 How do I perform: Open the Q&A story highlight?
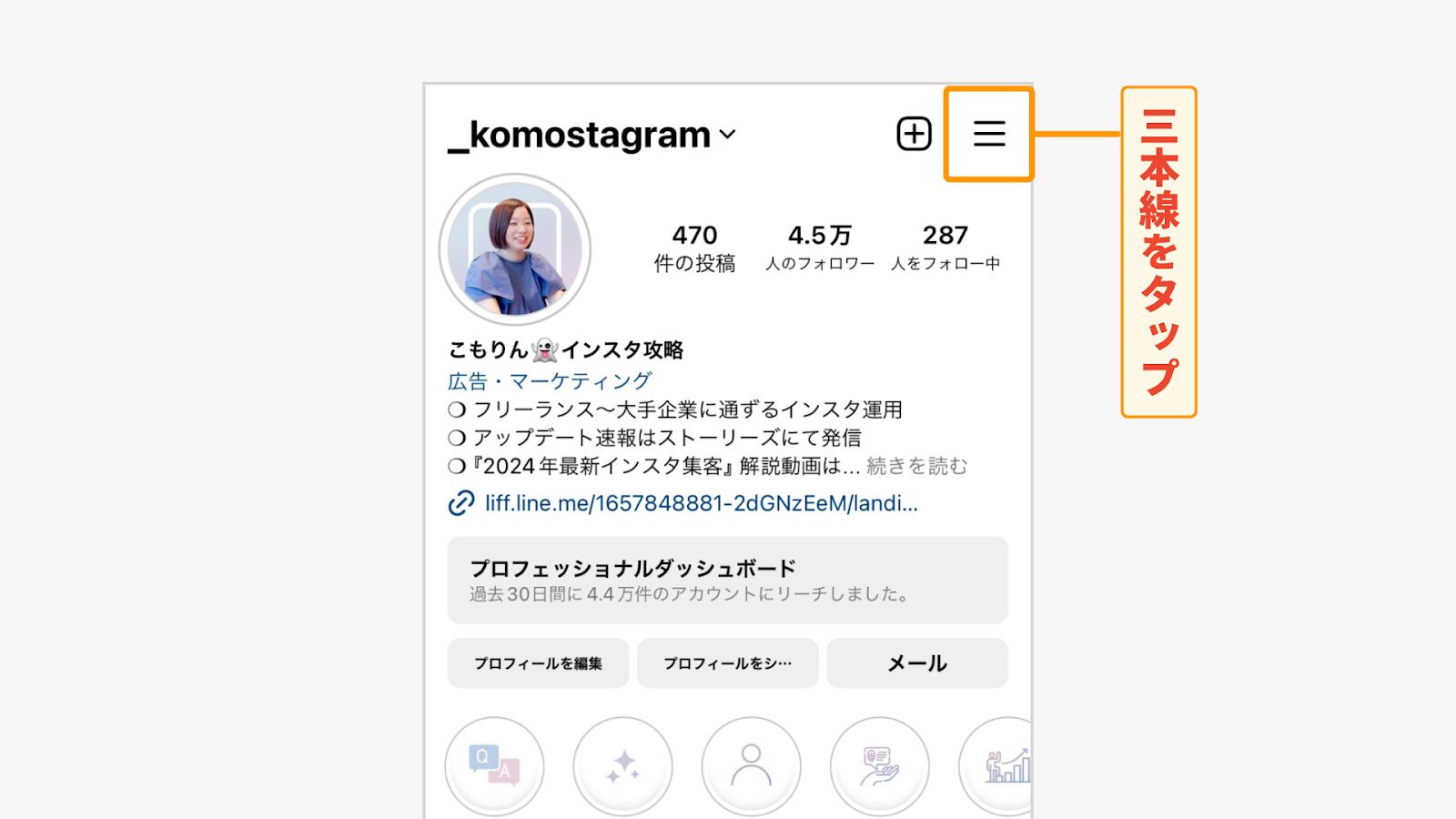point(494,766)
